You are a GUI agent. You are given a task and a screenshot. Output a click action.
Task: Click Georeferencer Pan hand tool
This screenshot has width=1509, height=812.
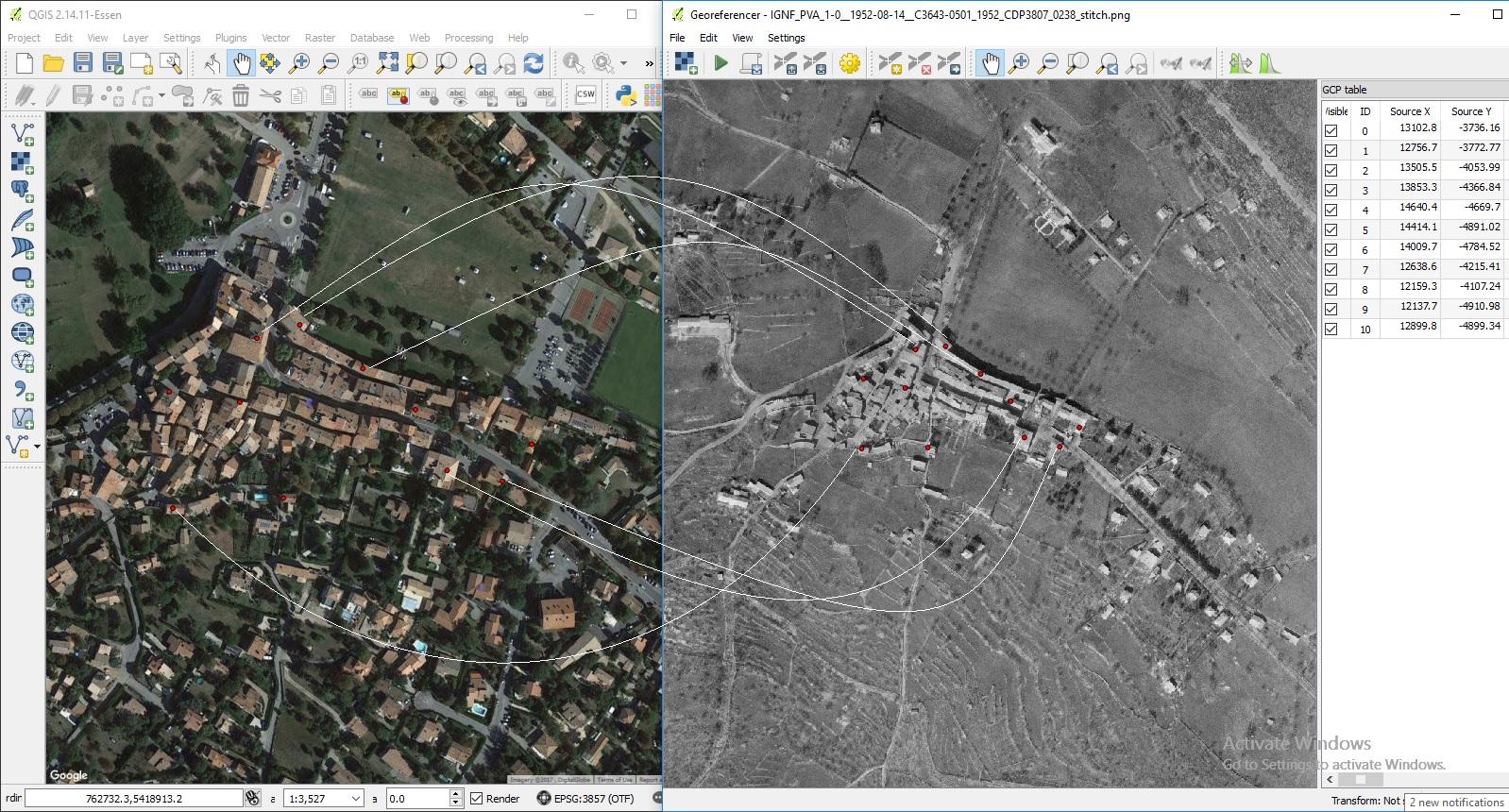click(990, 63)
